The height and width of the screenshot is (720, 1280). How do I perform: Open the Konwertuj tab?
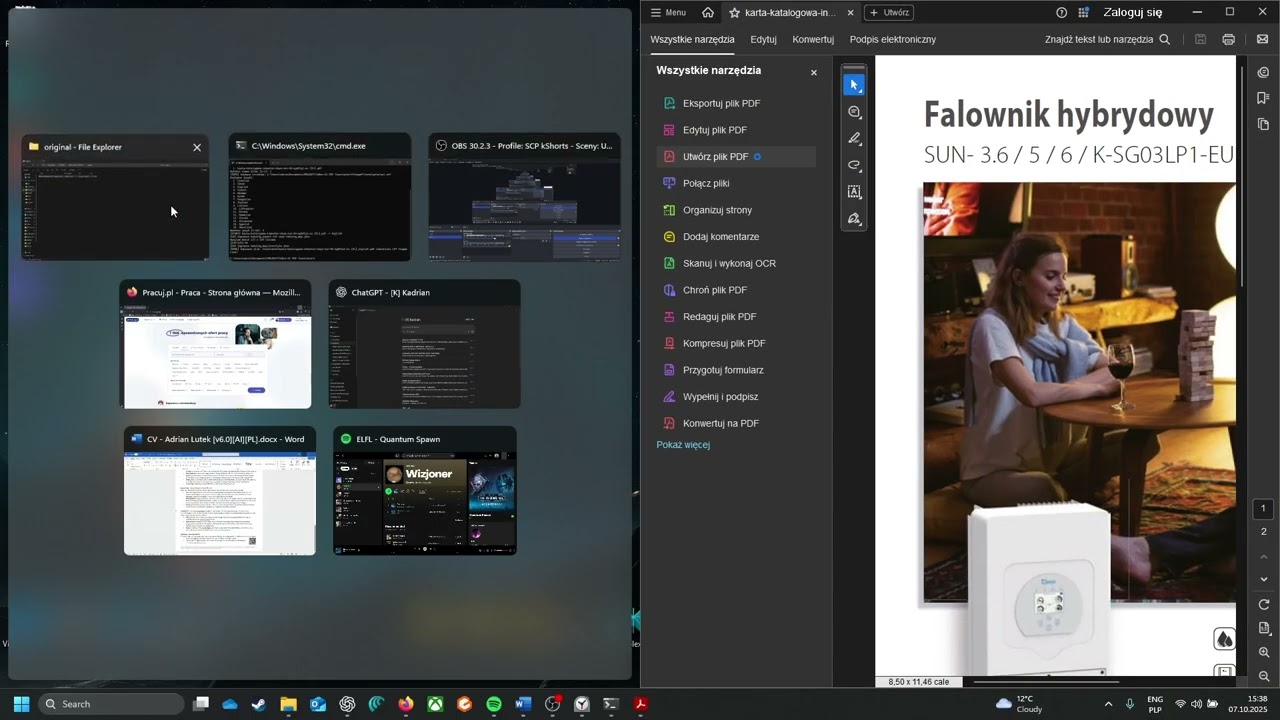click(813, 39)
